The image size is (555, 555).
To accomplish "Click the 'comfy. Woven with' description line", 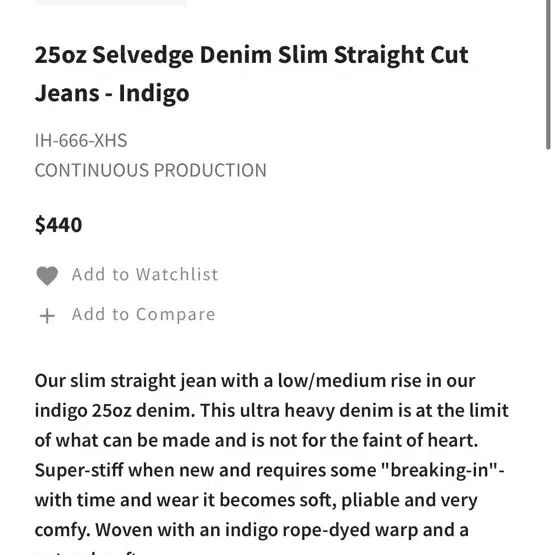I will tap(252, 530).
